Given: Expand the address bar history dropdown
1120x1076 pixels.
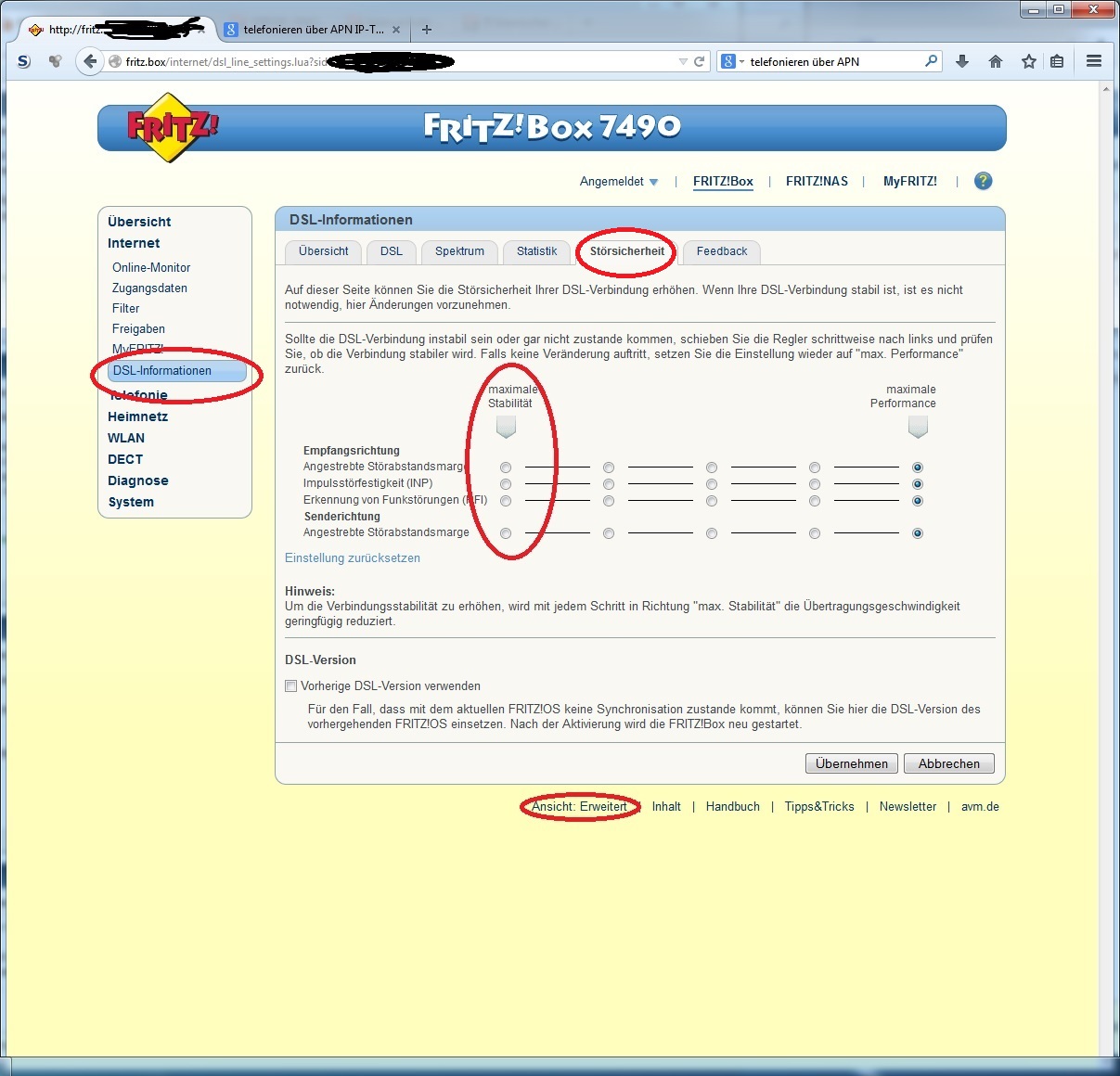Looking at the screenshot, I should pyautogui.click(x=683, y=61).
